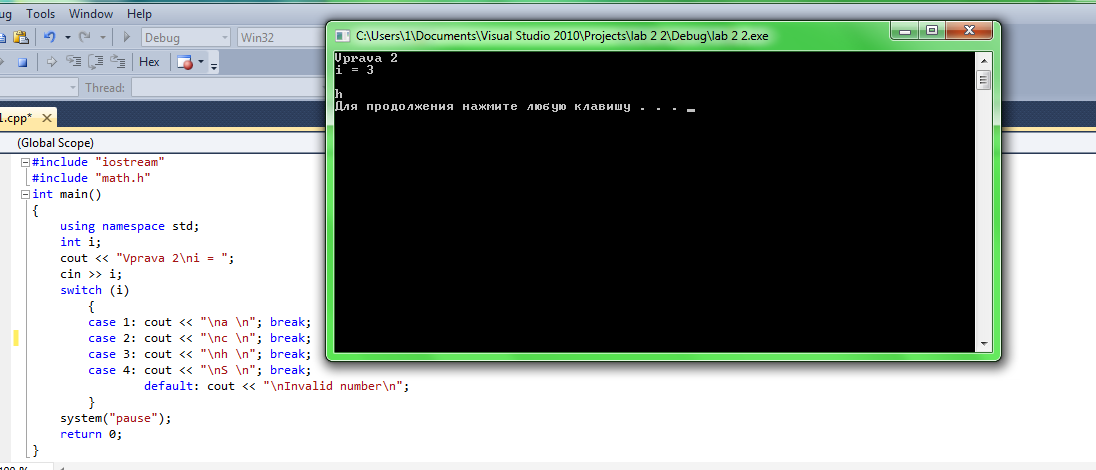Click the 'int i;' code line
Viewport: 1096px width, 470px height.
(x=81, y=242)
